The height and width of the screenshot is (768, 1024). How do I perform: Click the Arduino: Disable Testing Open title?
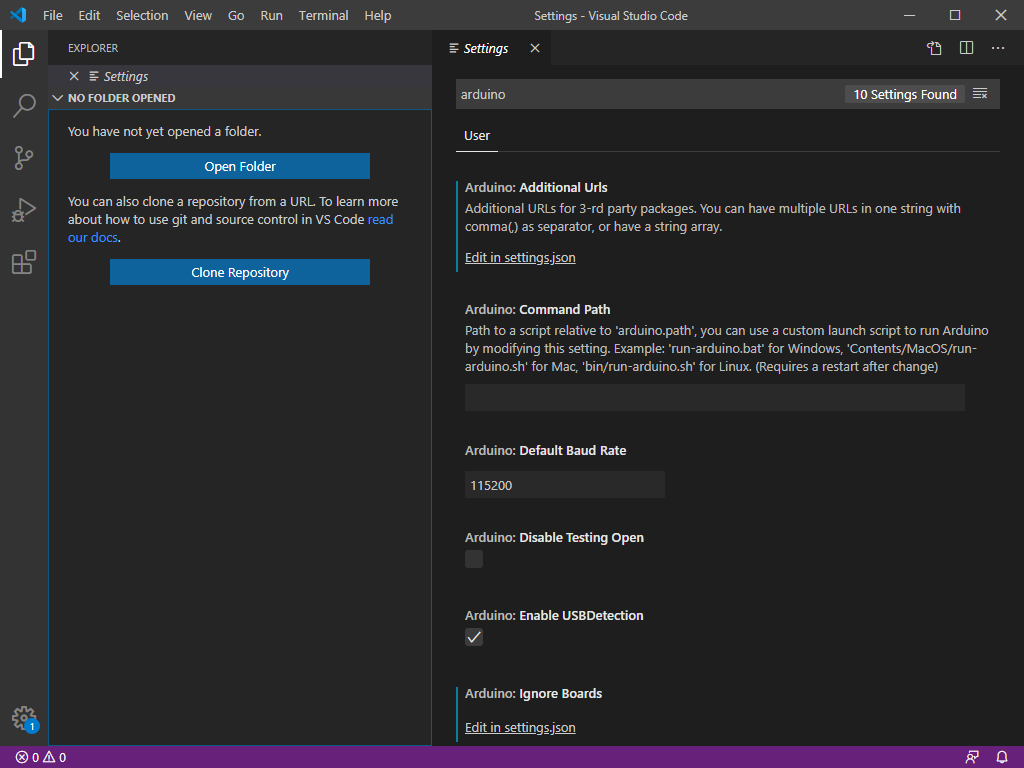point(554,537)
